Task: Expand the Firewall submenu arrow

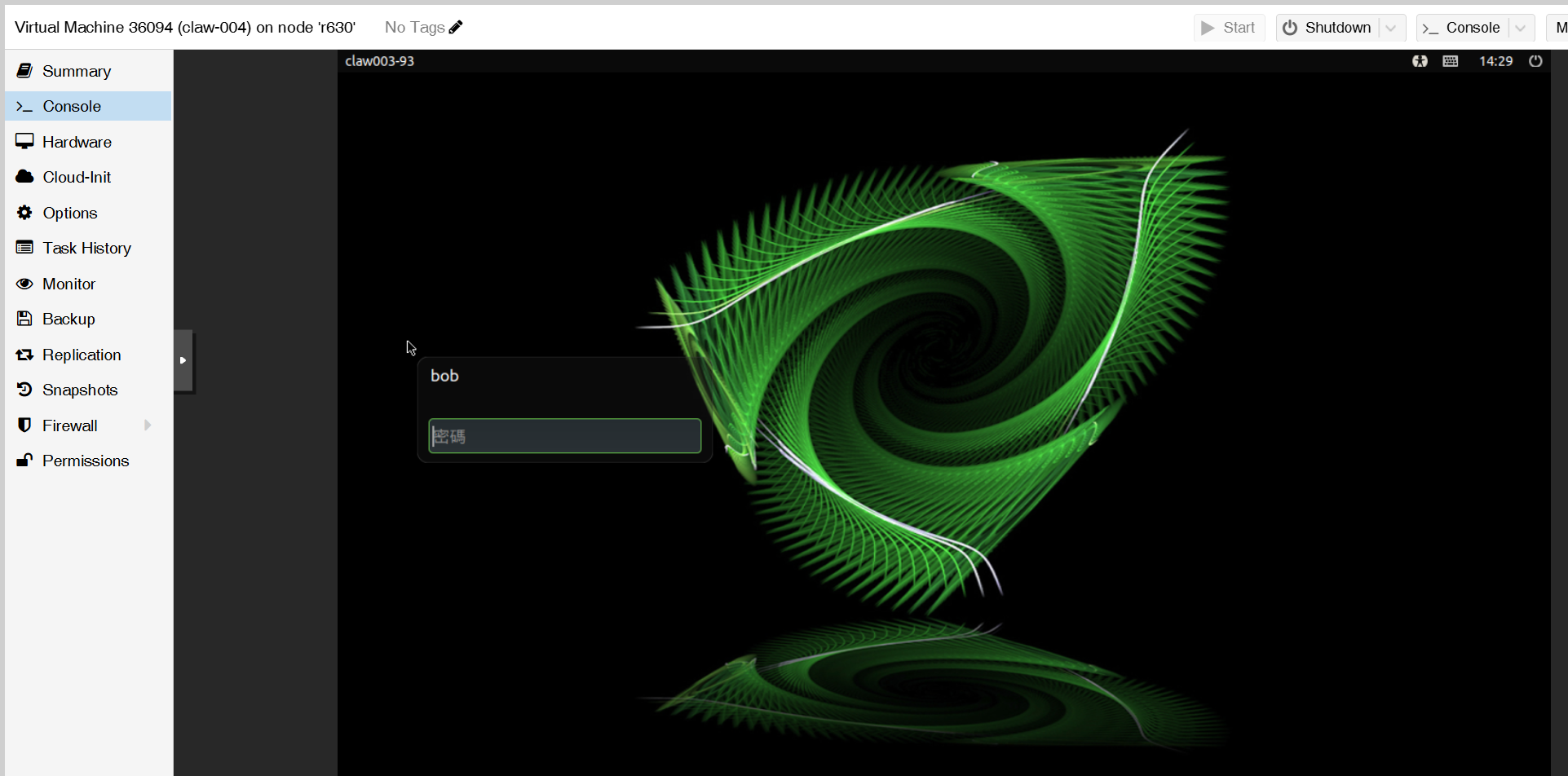Action: pos(148,425)
